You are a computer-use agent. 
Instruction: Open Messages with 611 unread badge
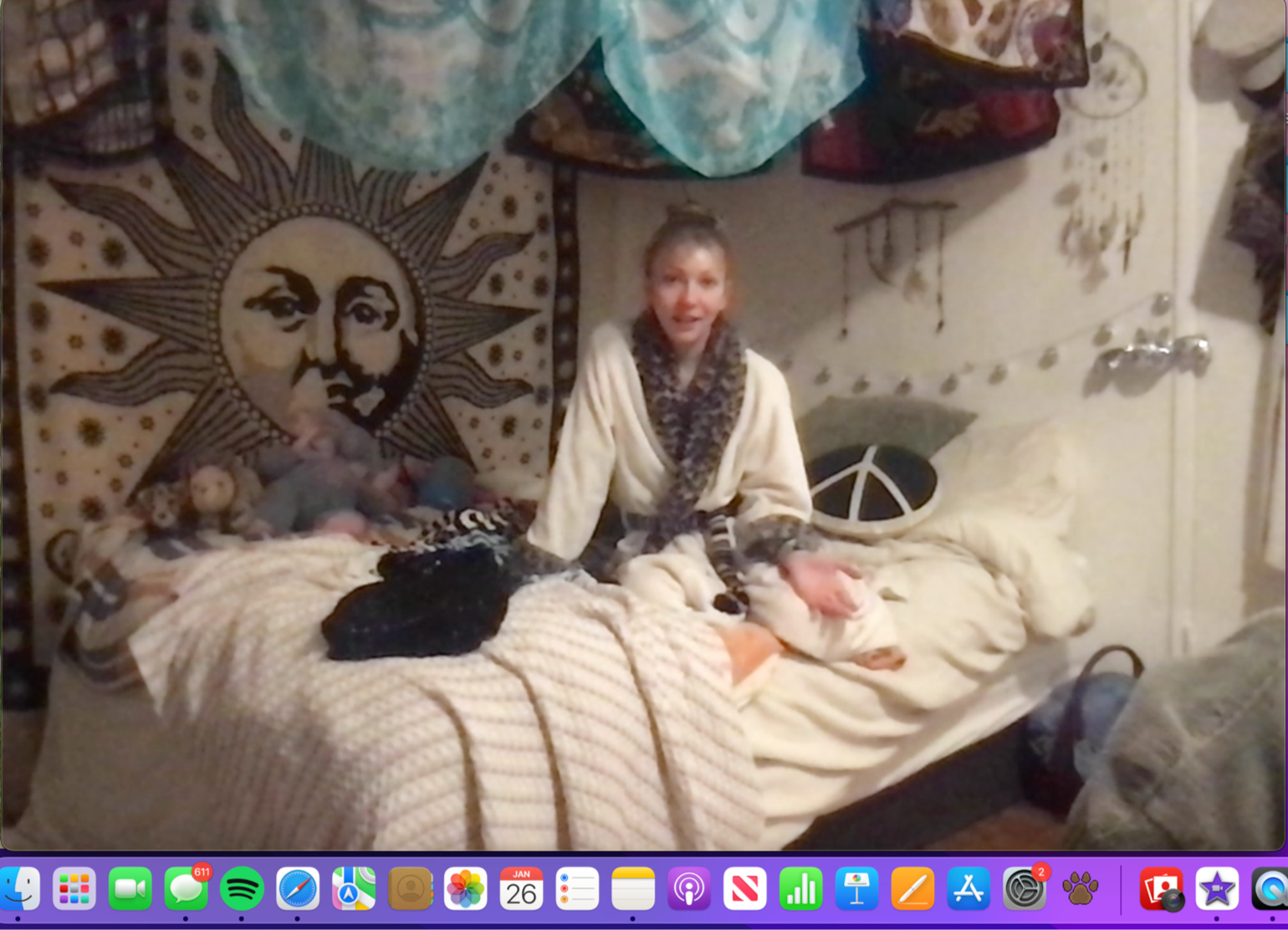point(186,888)
